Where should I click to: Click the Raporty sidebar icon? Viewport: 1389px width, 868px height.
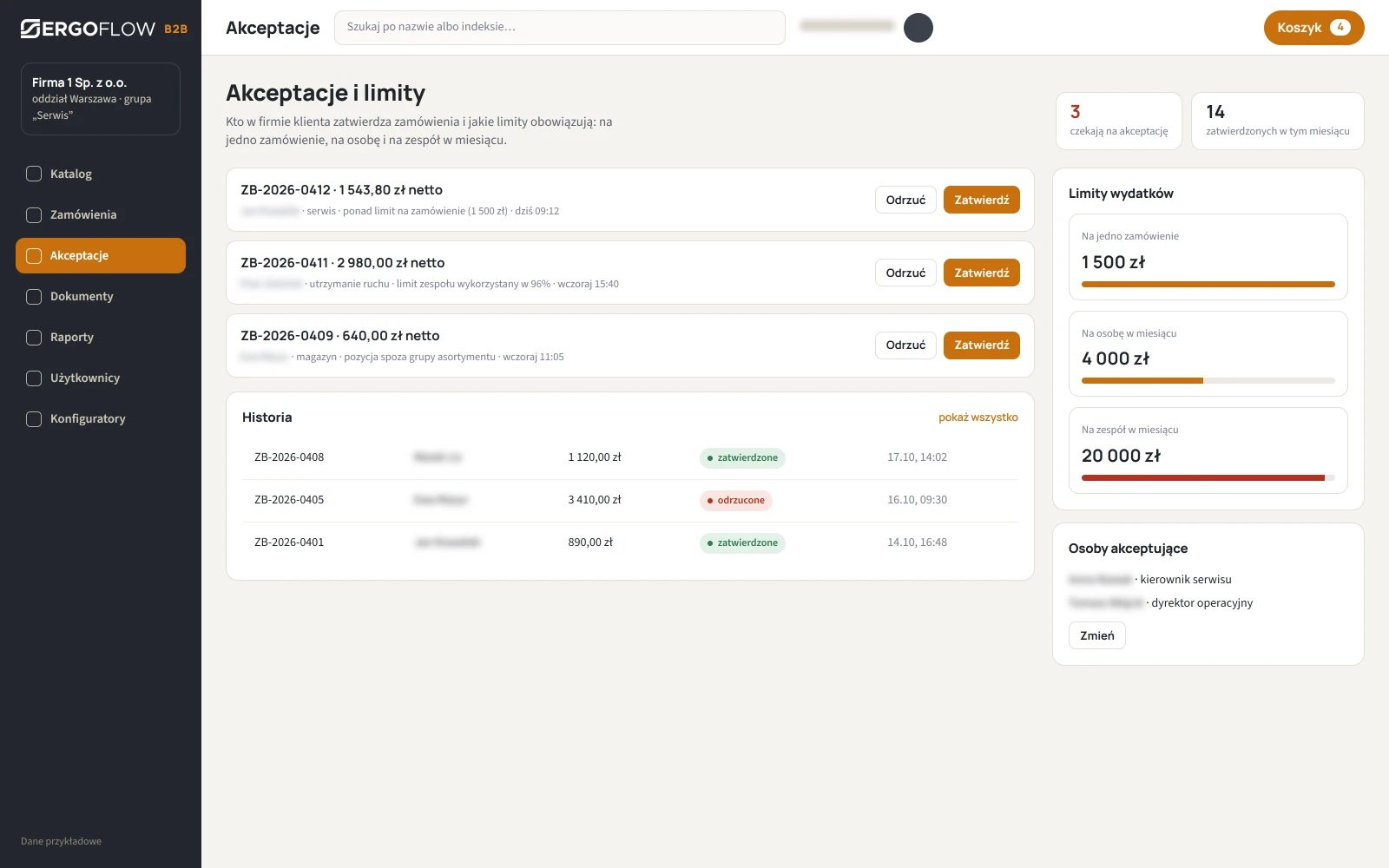pos(34,337)
